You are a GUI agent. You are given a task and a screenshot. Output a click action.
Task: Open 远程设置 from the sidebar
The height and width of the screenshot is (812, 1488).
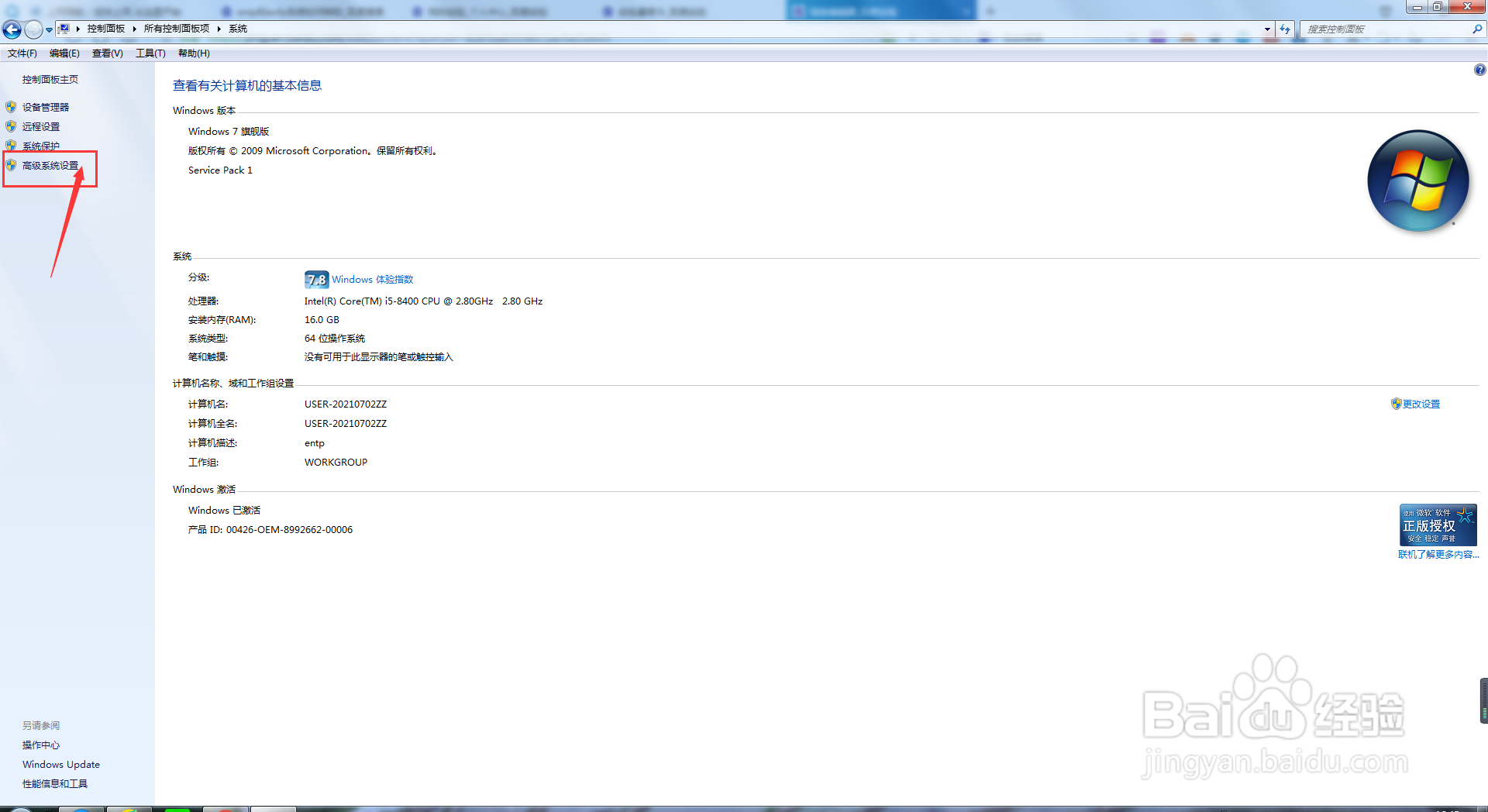tap(41, 127)
